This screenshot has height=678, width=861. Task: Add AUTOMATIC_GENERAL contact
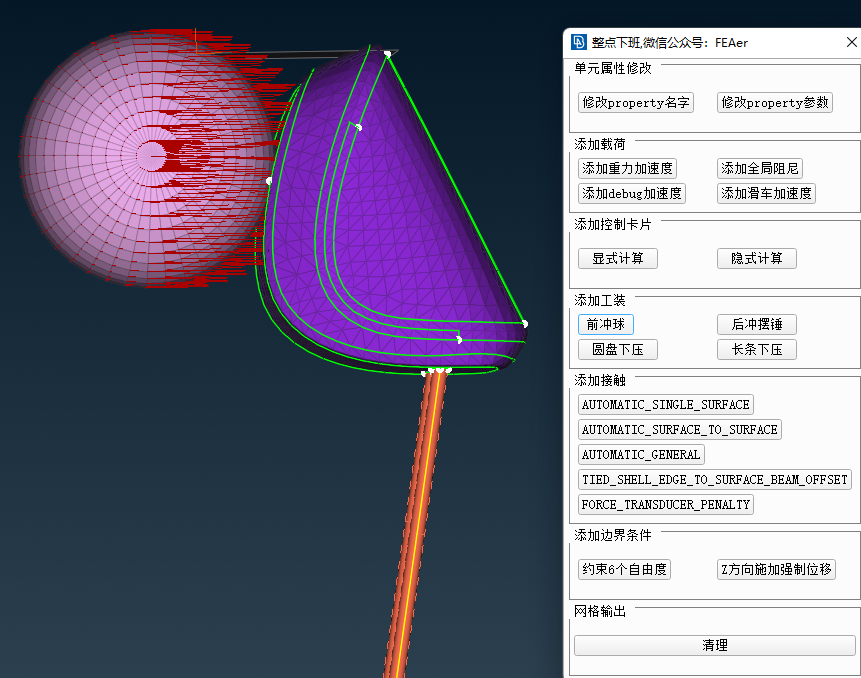coord(641,455)
